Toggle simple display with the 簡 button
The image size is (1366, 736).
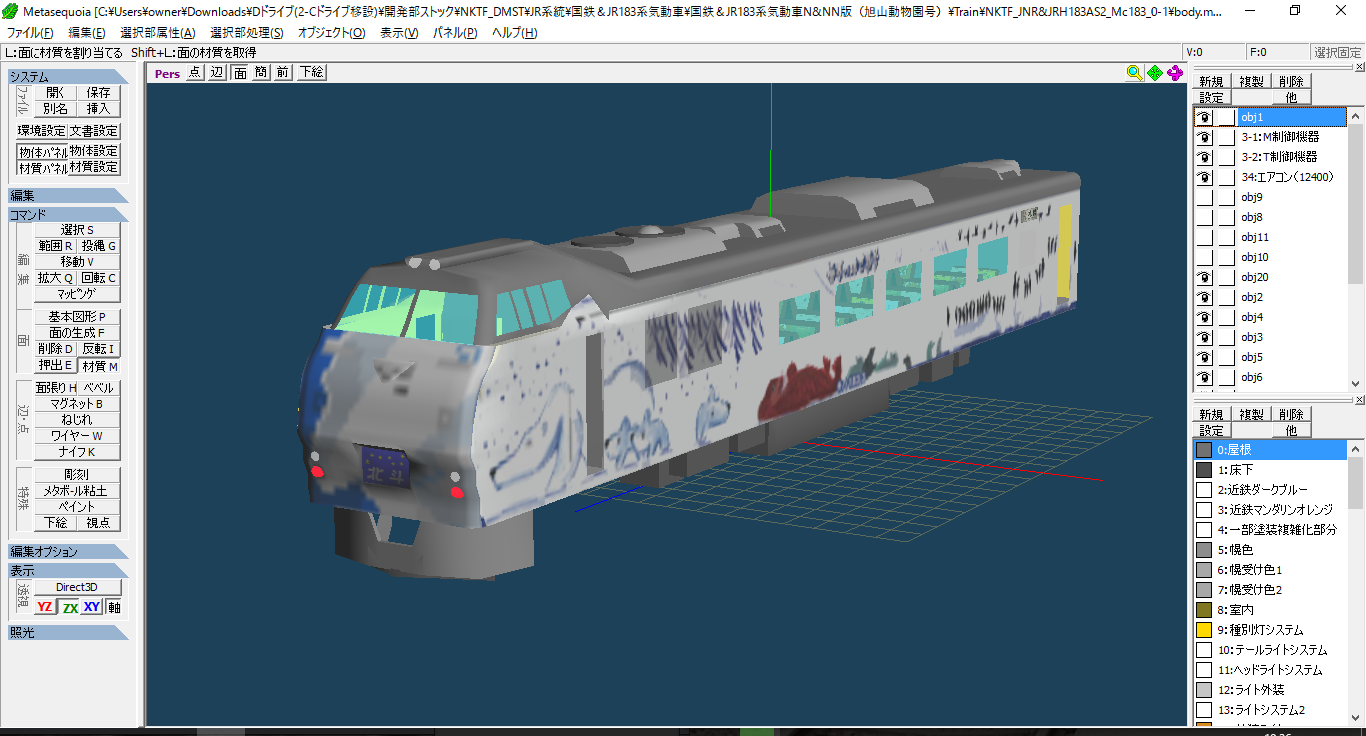261,72
